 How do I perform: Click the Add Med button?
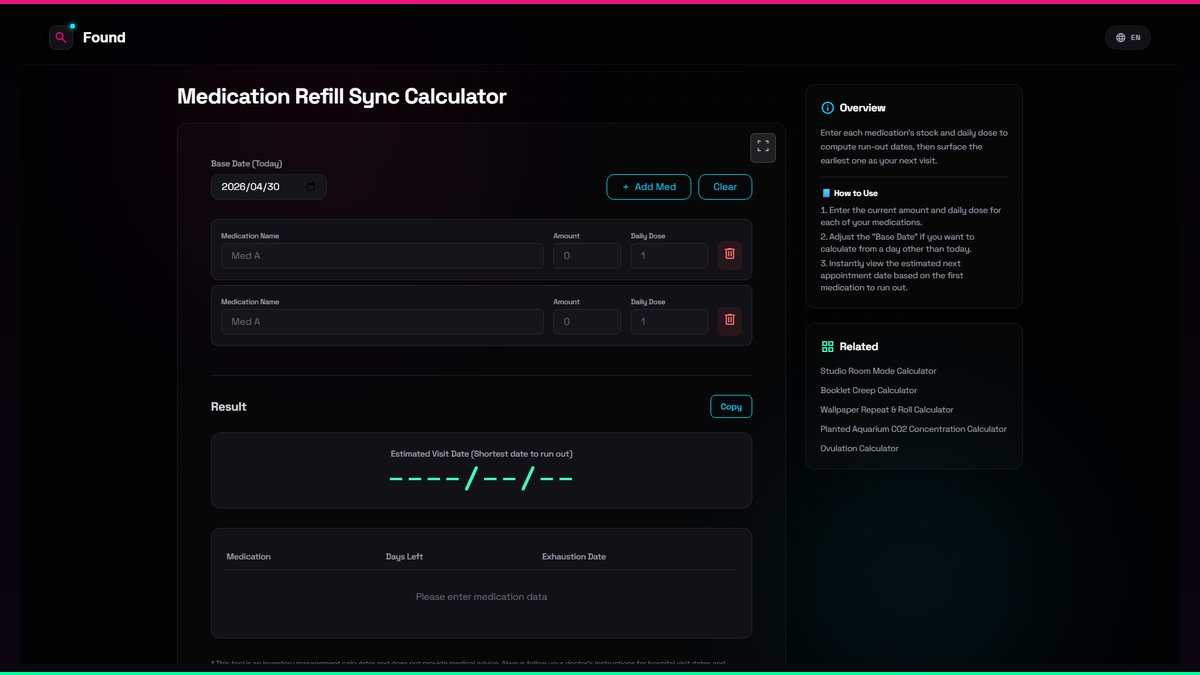649,187
